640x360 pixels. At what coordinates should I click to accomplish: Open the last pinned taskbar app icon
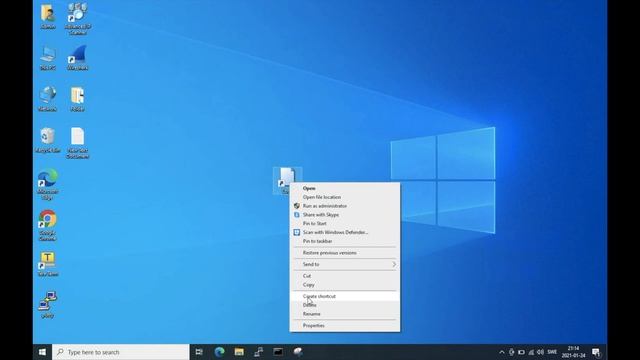tap(298, 352)
